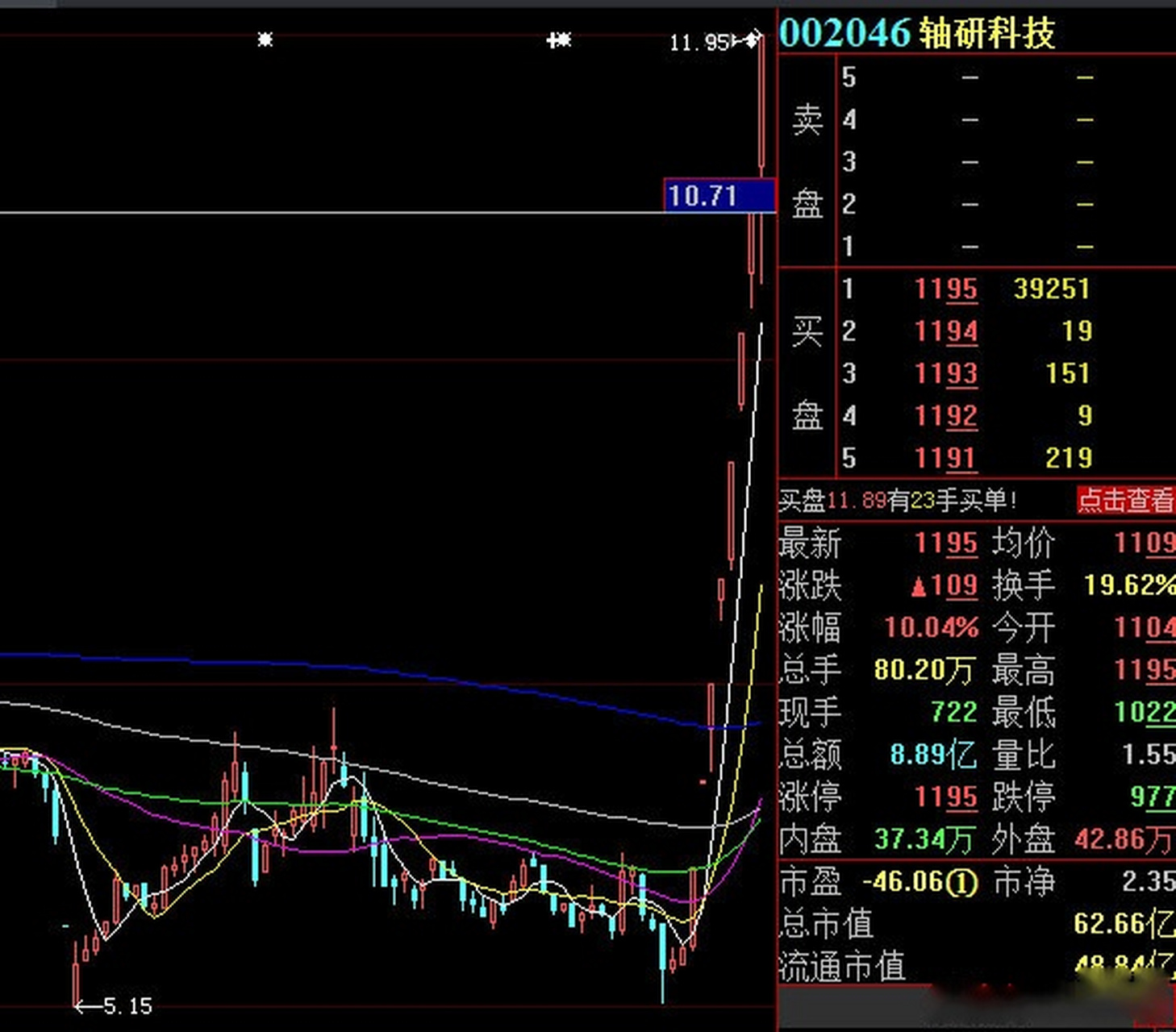
Task: Click the 现手 value 722
Action: pos(953,712)
